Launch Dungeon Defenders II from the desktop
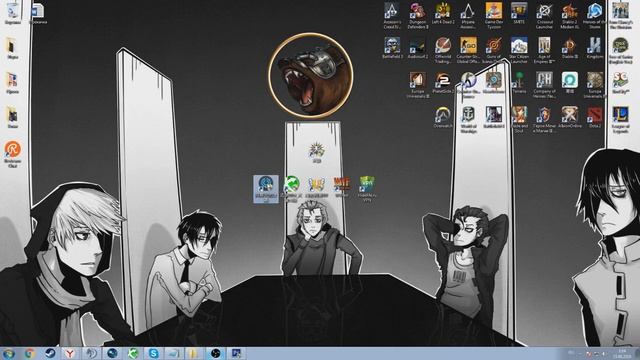 418,16
